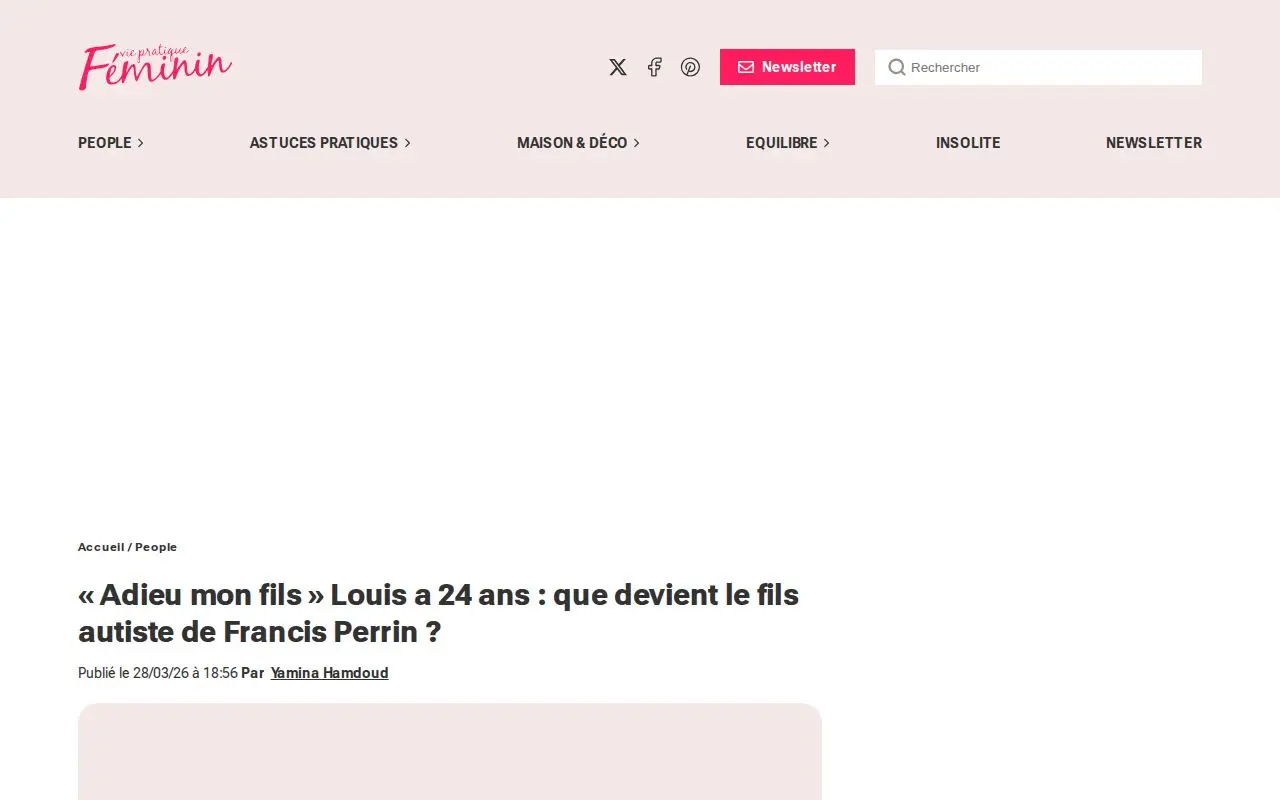Click the Féminin vie pratique logo
The height and width of the screenshot is (800, 1280).
coord(155,67)
